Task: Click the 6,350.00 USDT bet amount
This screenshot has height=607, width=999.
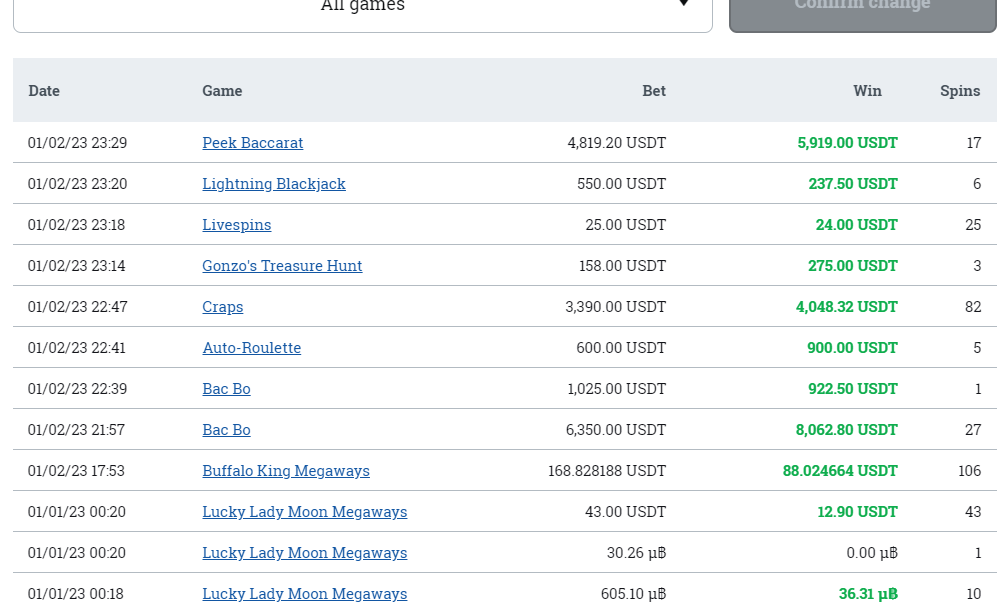Action: (x=615, y=430)
